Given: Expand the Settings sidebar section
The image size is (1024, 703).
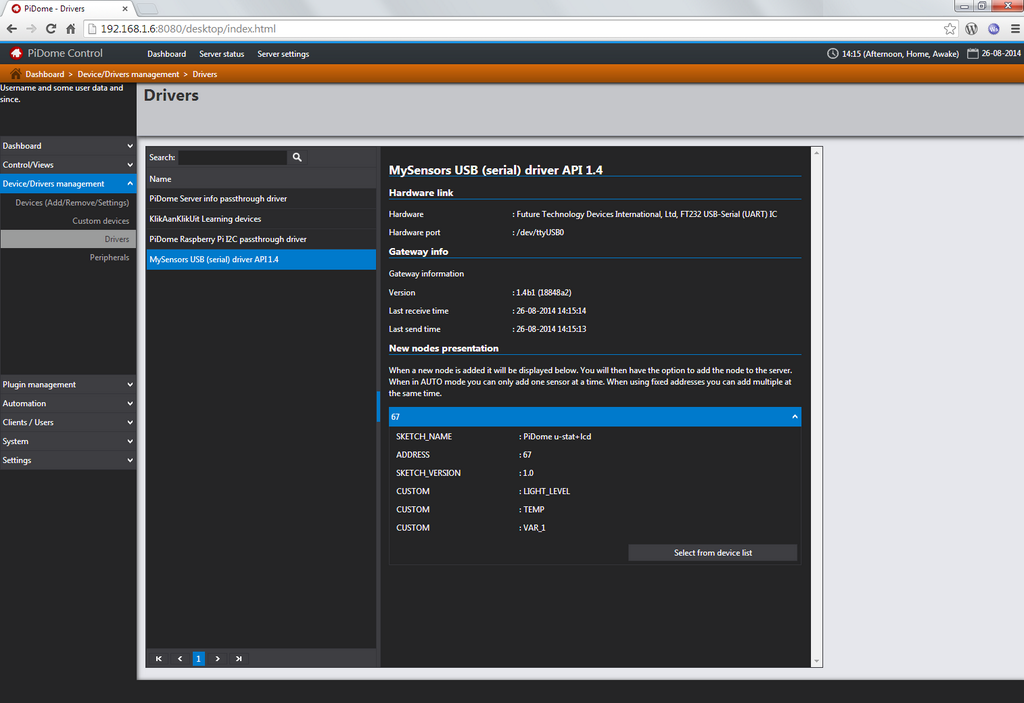Looking at the screenshot, I should [68, 460].
